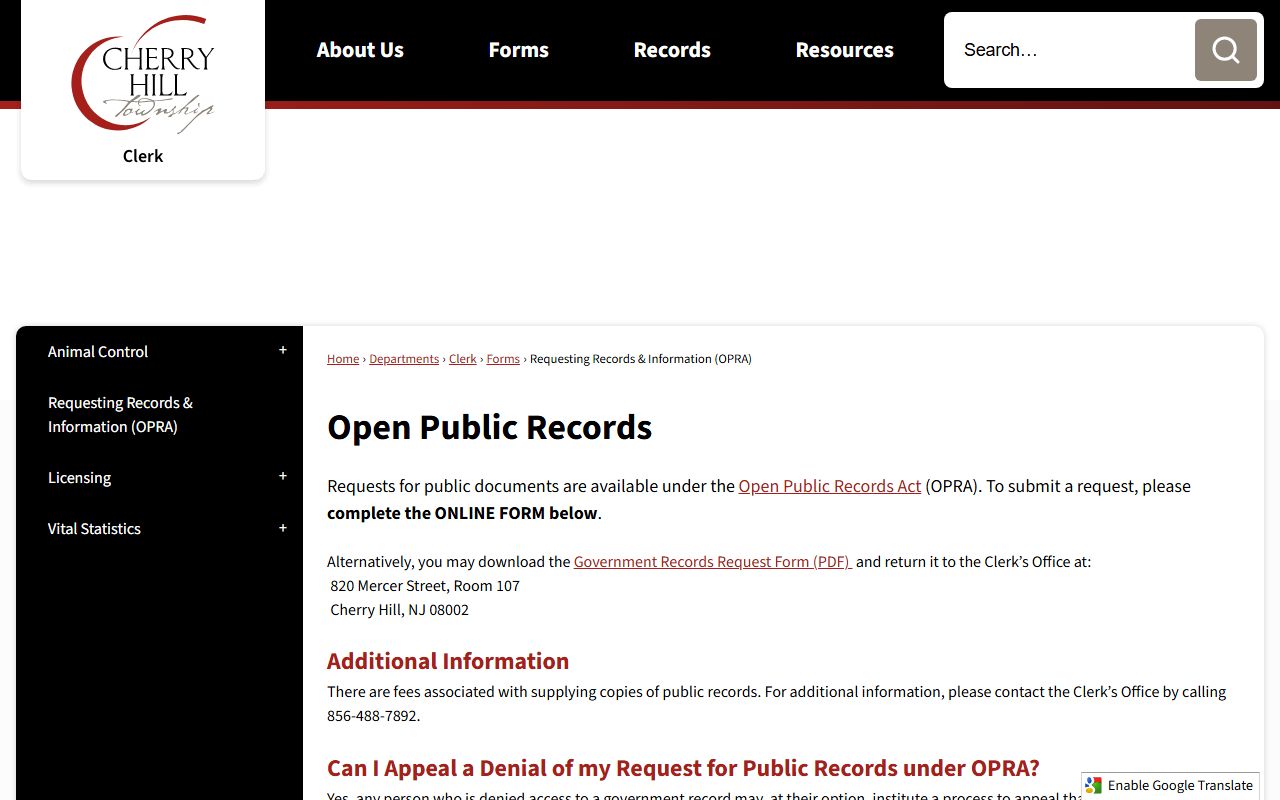
Task: Click the Additional Information heading
Action: (448, 661)
